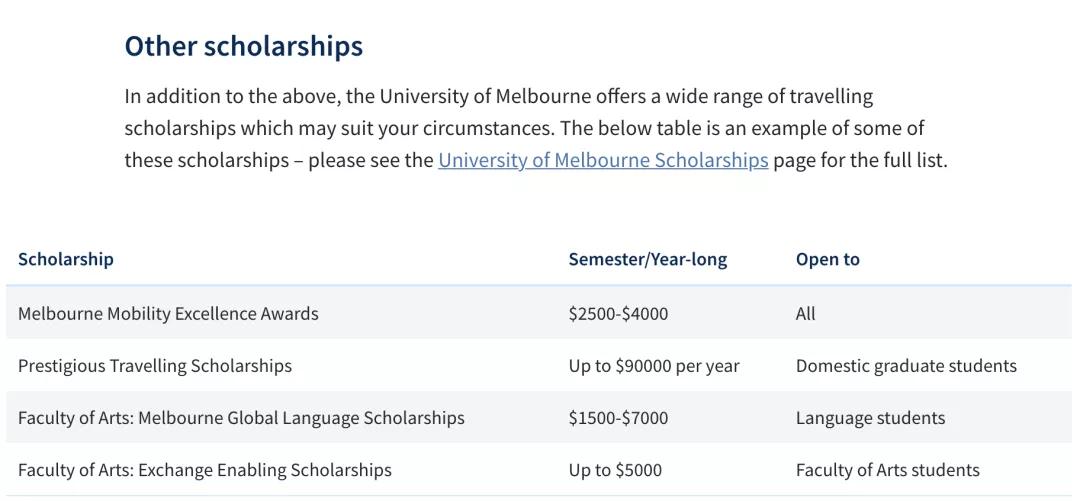This screenshot has height=501, width=1080.
Task: Click the '$2500-$4000' amount cell
Action: click(x=618, y=314)
